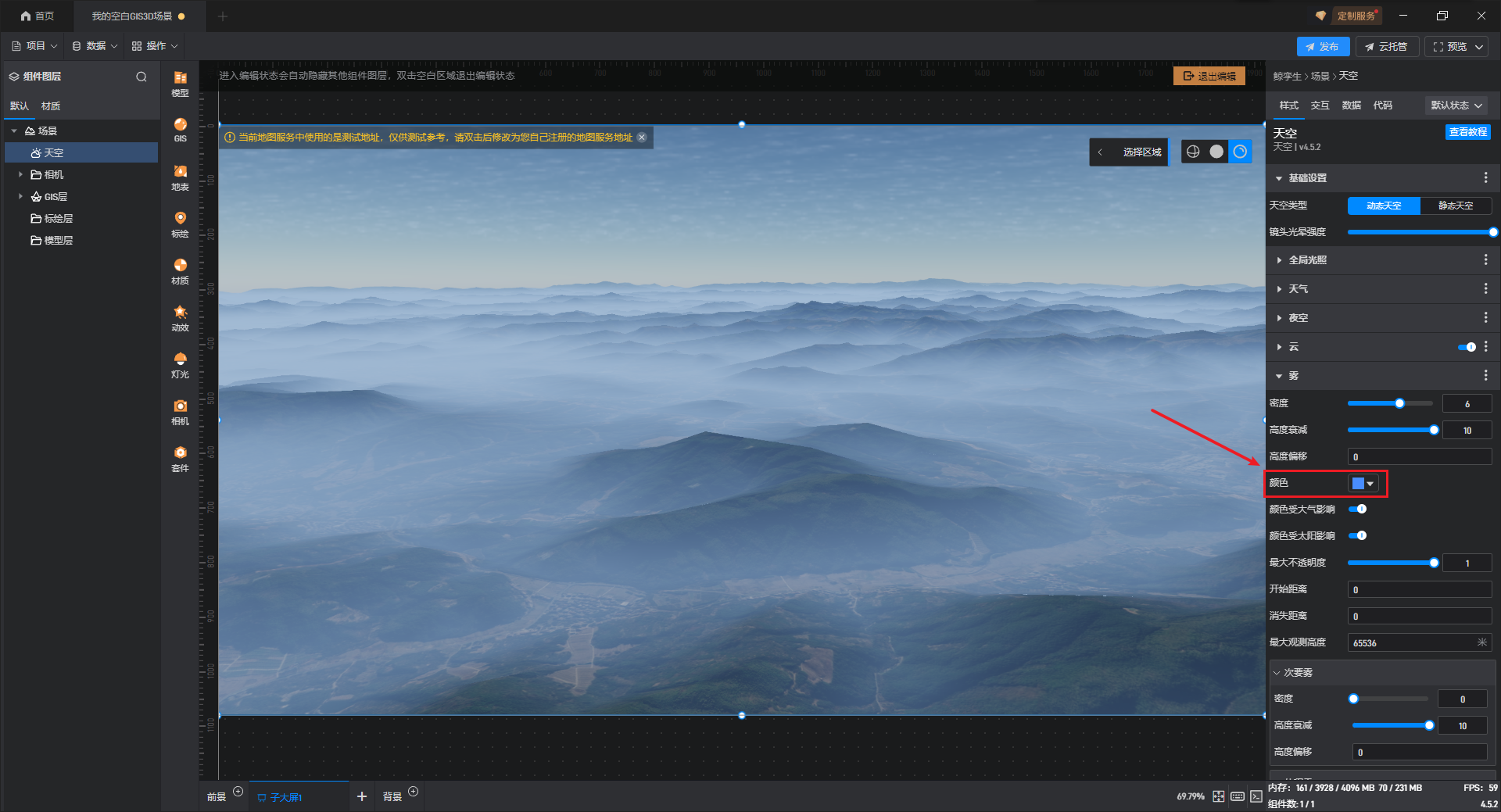Expand the 相机 tree folder

pos(20,175)
